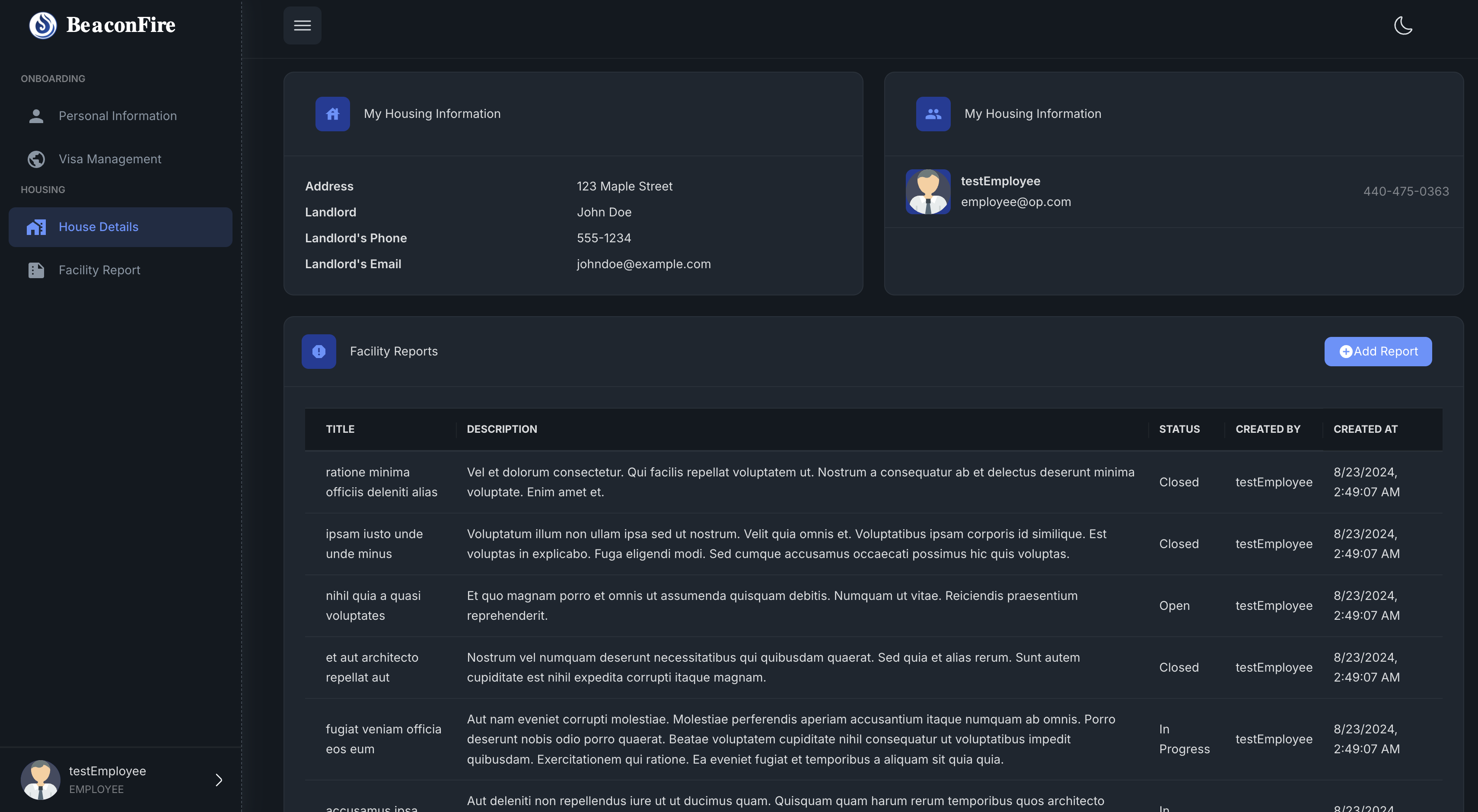This screenshot has height=812, width=1478.
Task: Click the sidebar footer user avatar
Action: [x=40, y=780]
